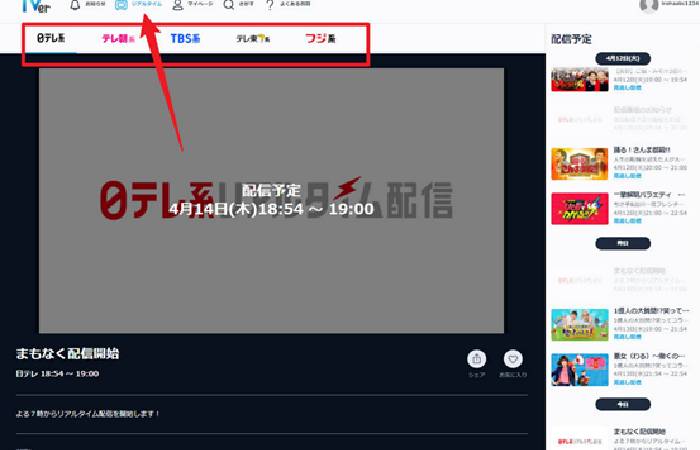Select the TBS系 channel tab

(185, 39)
